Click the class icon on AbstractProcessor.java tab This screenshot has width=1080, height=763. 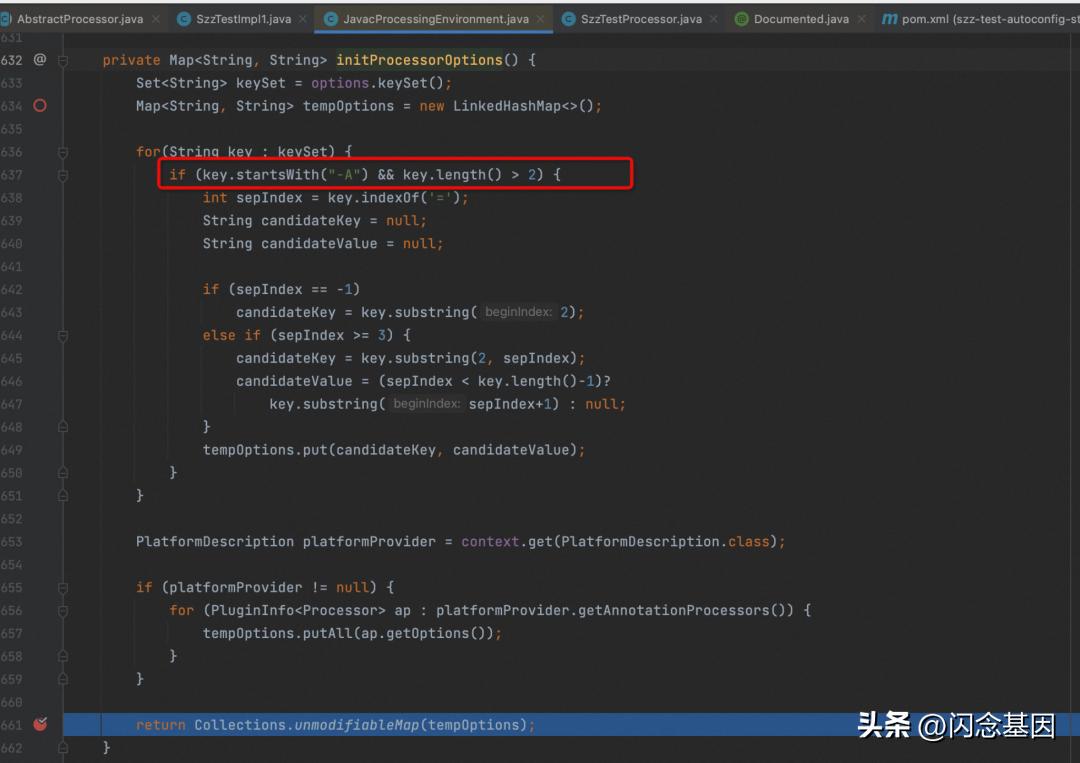8,18
